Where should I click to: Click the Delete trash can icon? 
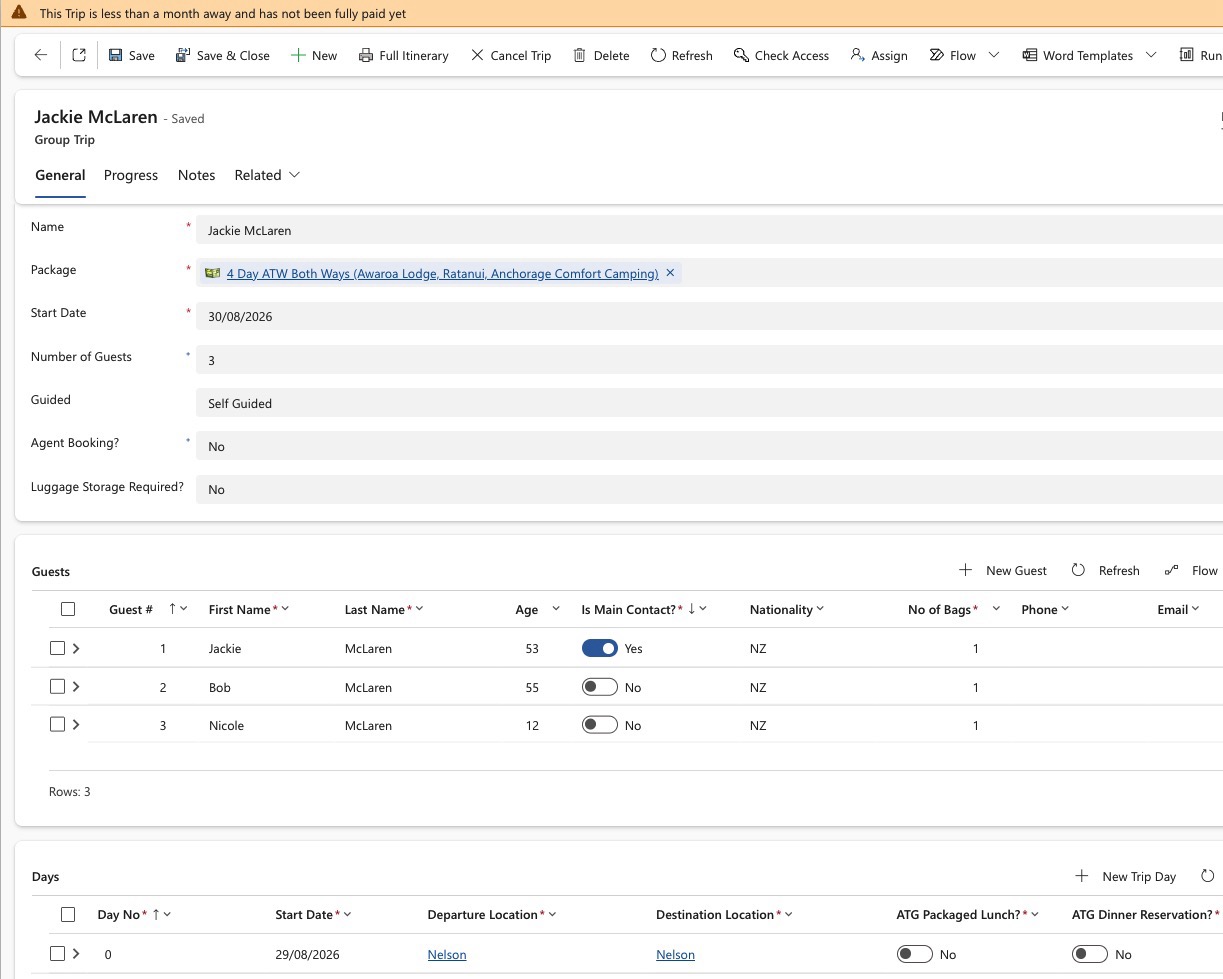pos(579,55)
